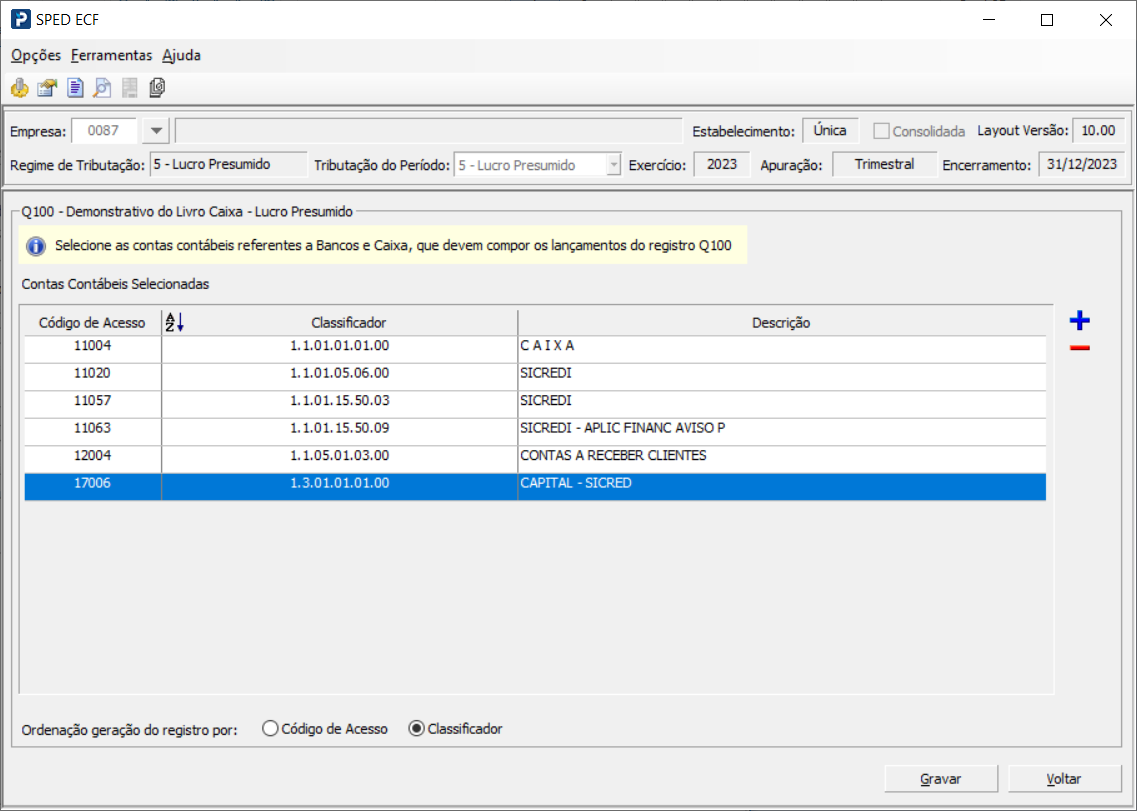Select CONTAS A RECEBER CLIENTES row
1137x811 pixels.
tap(535, 459)
